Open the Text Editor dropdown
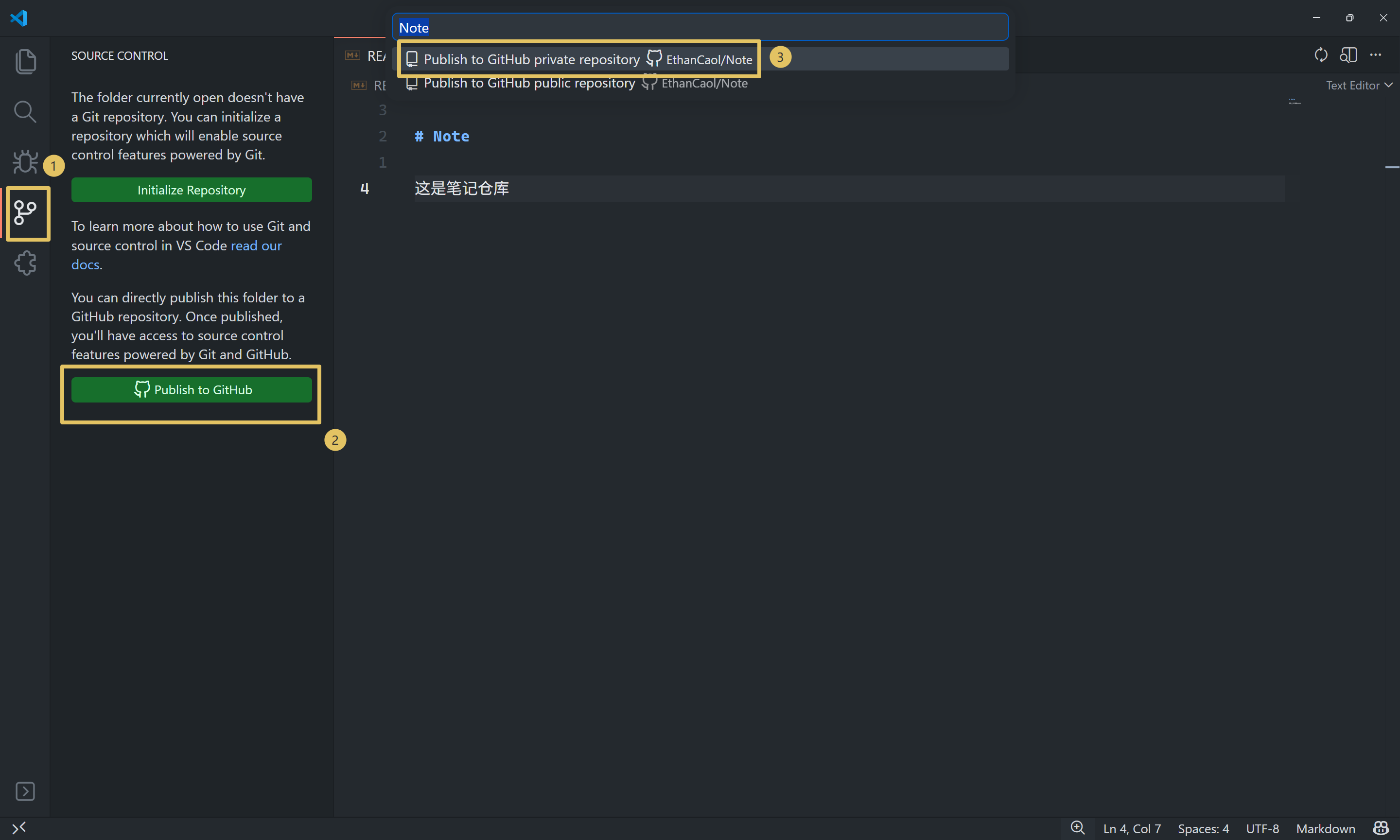Screen dimensions: 1400x840 pos(1359,85)
